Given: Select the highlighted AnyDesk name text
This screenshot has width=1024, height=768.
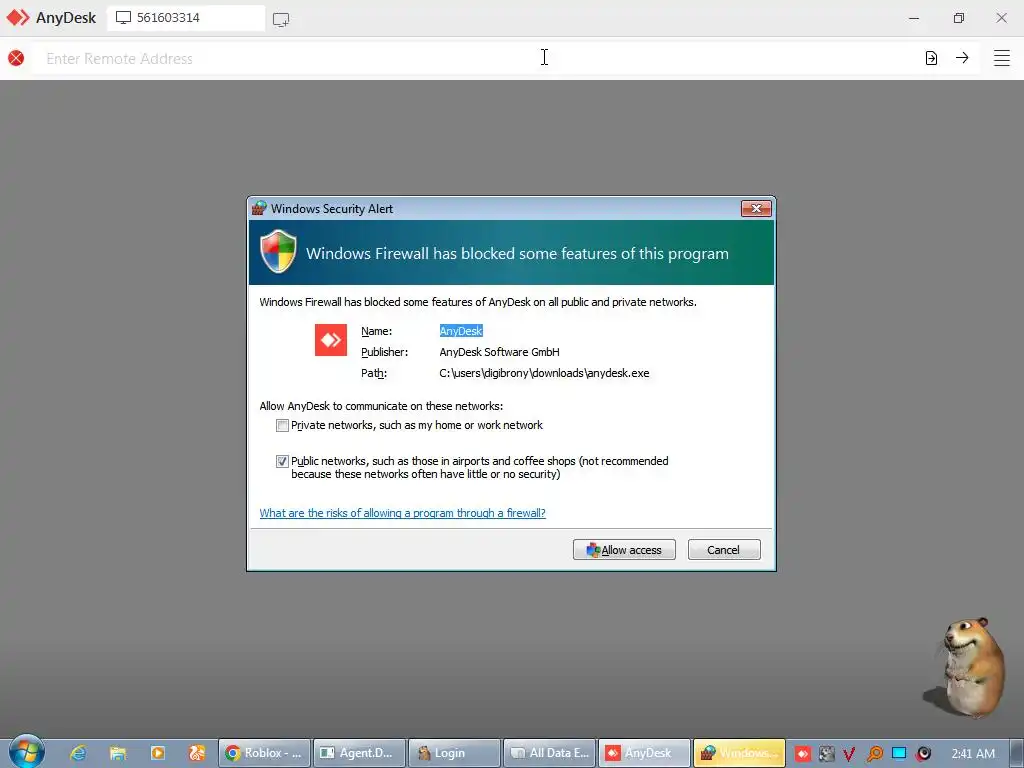Looking at the screenshot, I should pos(461,331).
